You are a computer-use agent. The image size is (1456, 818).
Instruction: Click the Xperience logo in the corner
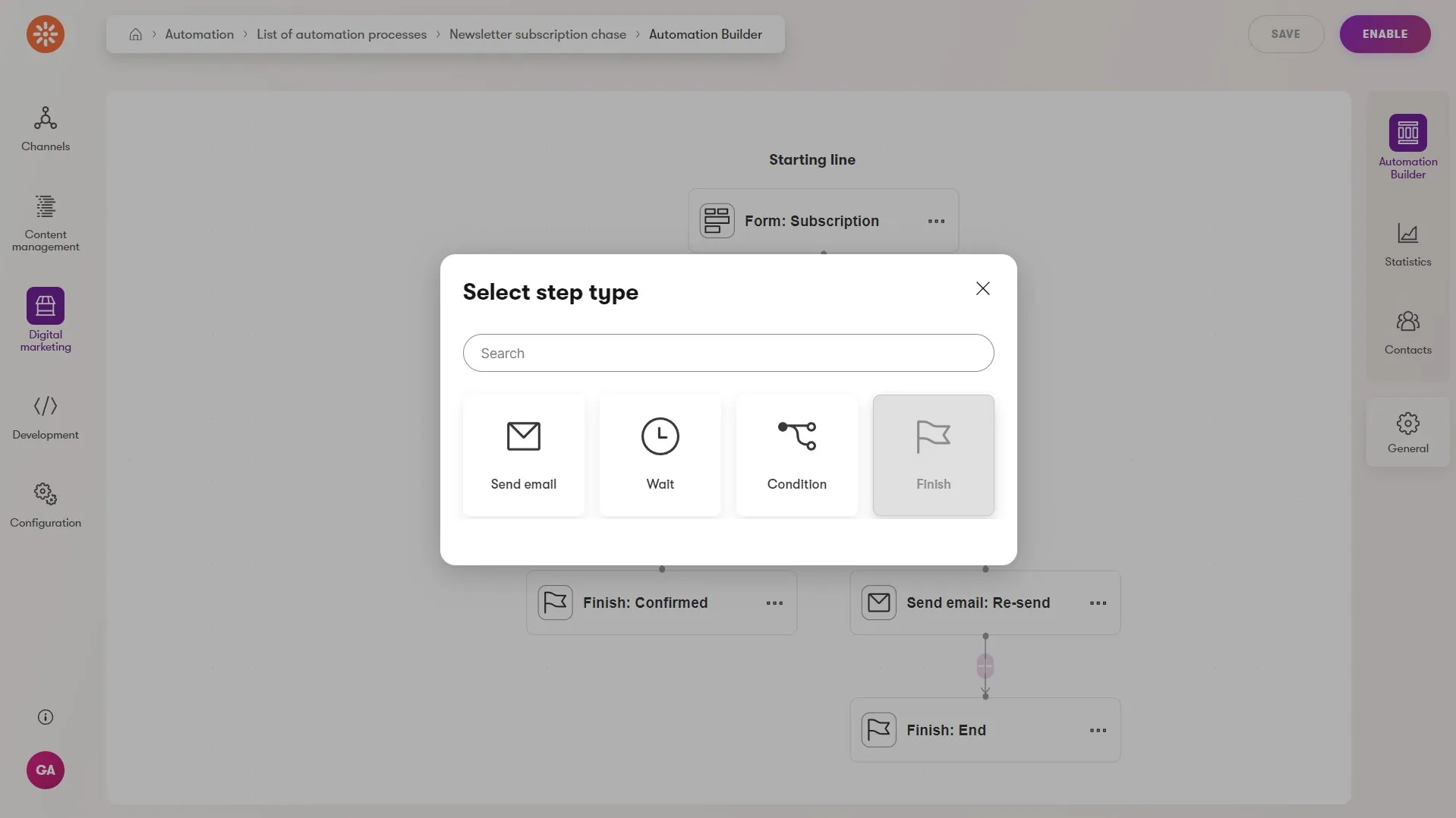[46, 34]
